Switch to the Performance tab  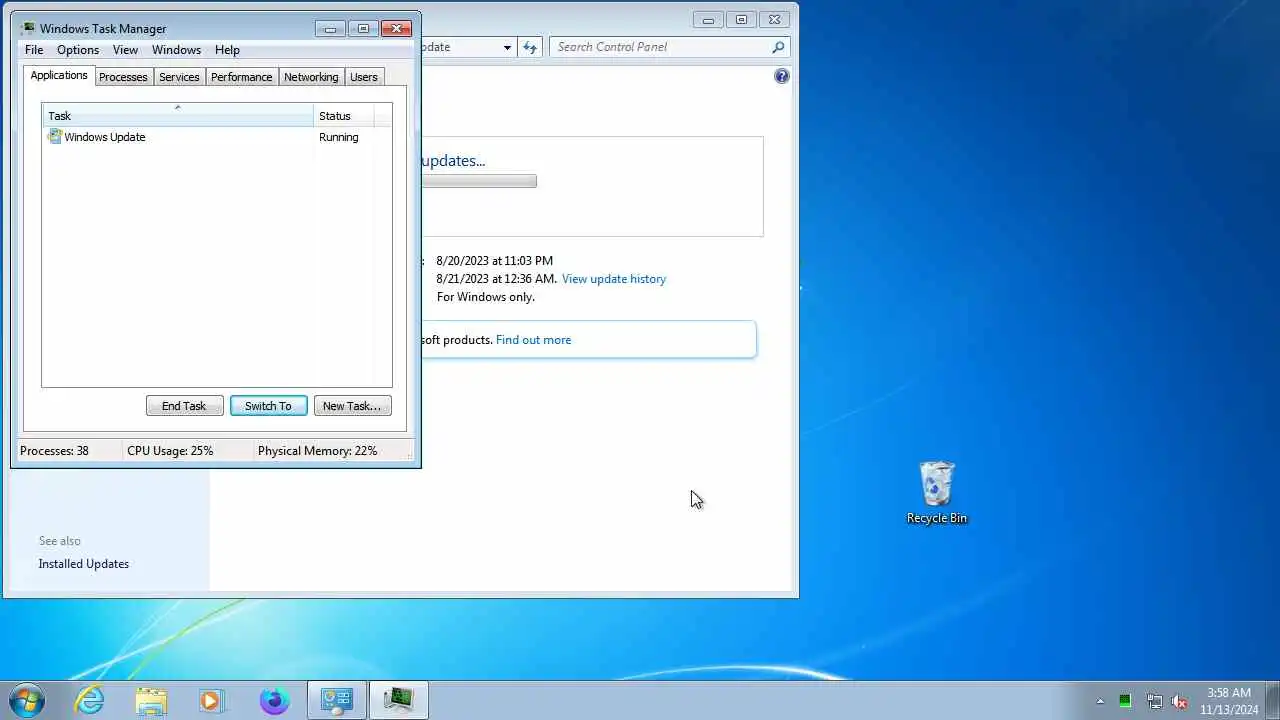241,77
